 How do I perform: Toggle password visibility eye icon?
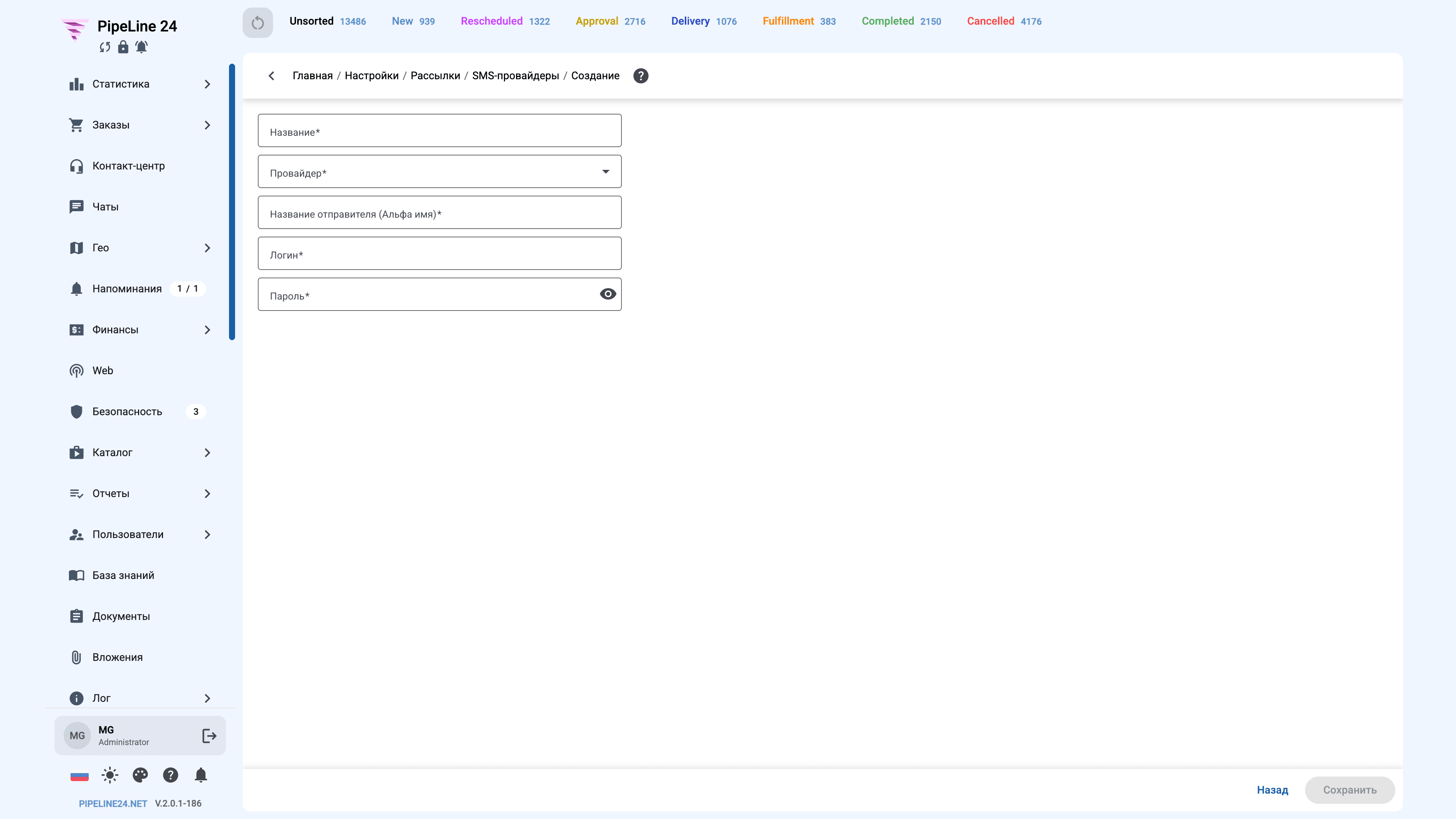tap(607, 294)
